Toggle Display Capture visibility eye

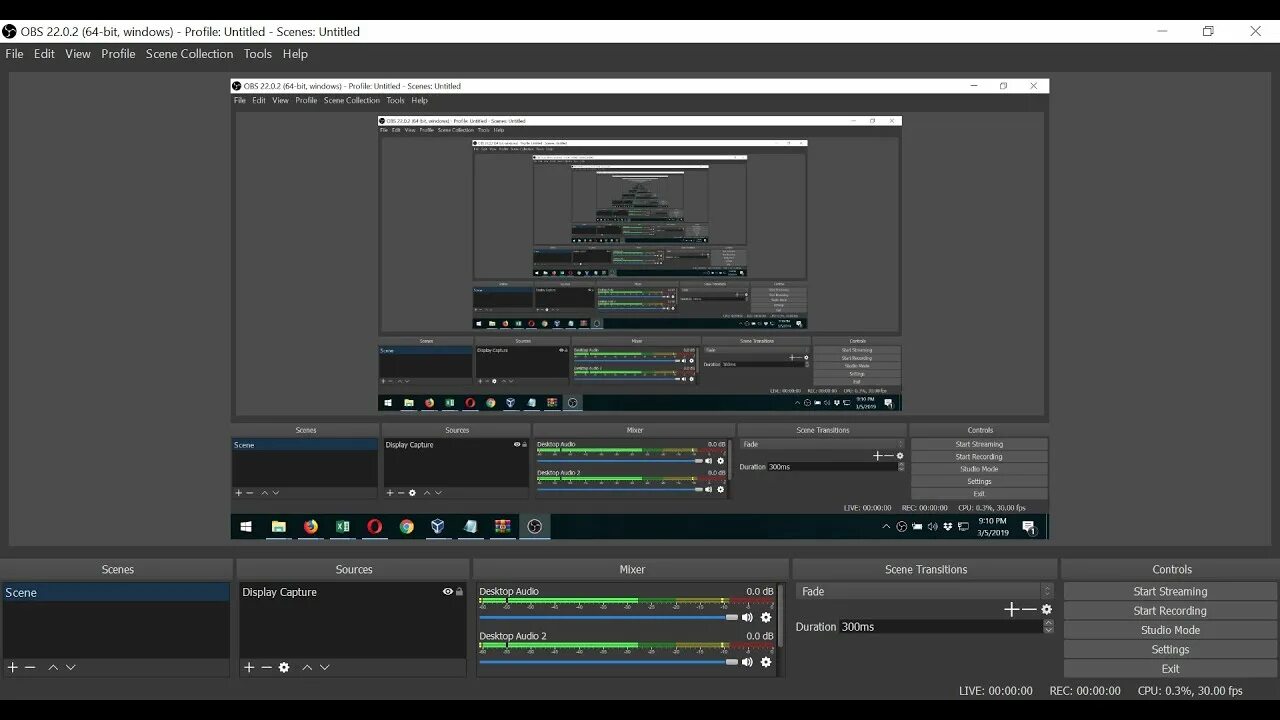click(448, 592)
